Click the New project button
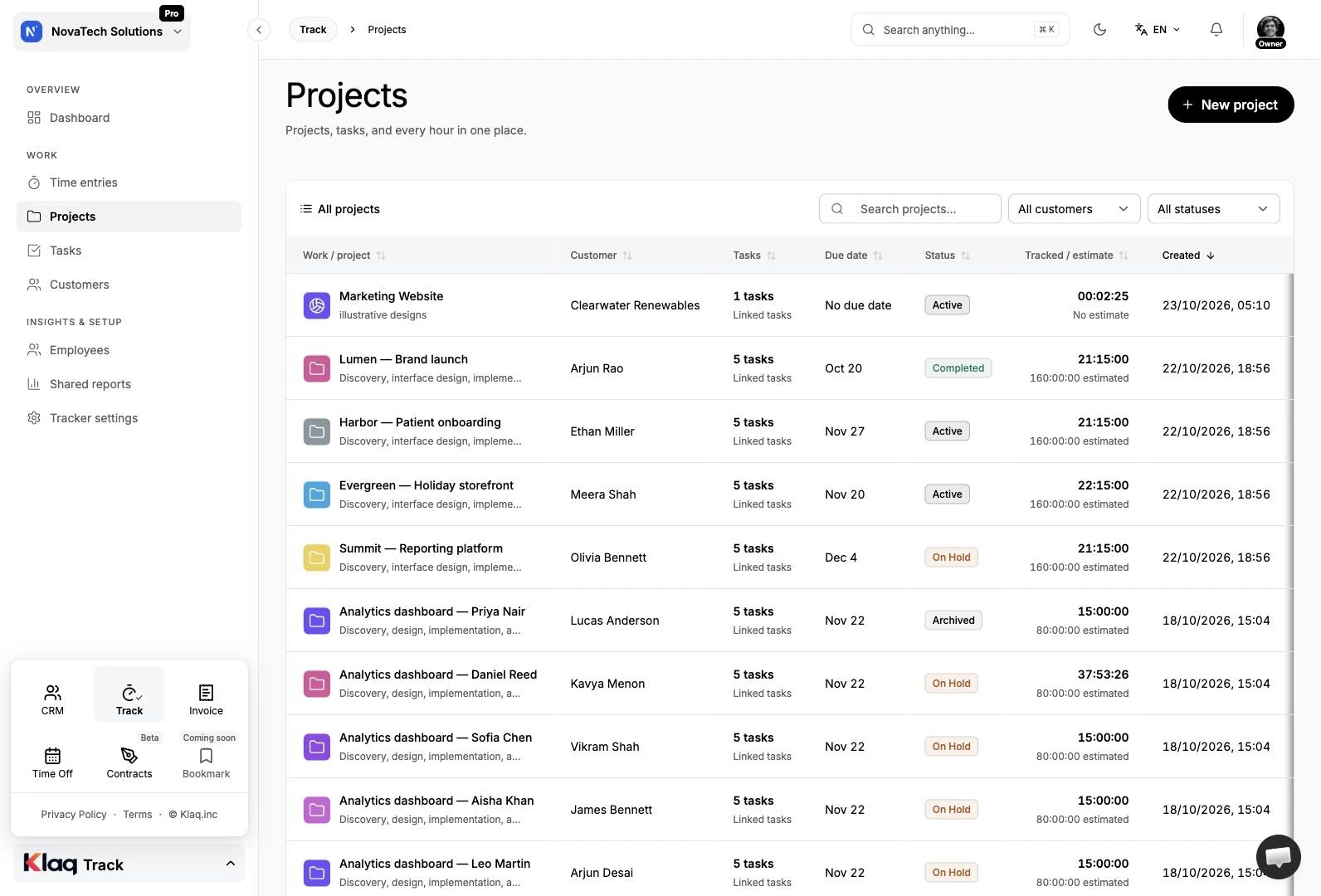The image size is (1321, 896). tap(1231, 105)
